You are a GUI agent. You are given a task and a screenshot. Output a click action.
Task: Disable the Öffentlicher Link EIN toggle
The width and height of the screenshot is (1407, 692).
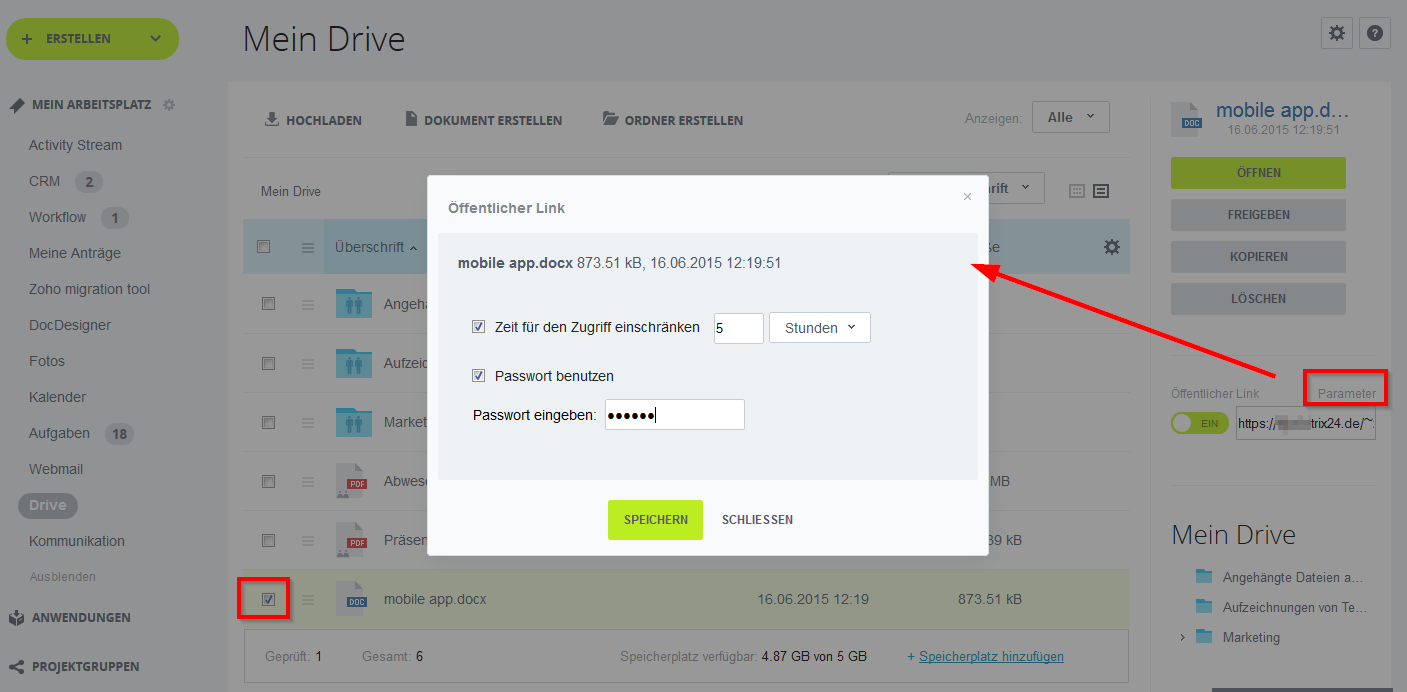click(1199, 422)
